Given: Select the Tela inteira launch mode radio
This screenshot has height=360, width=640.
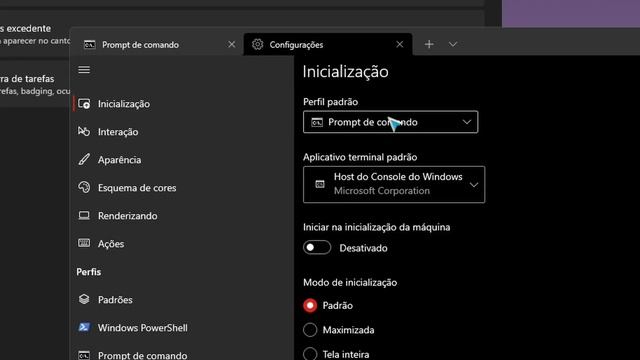Looking at the screenshot, I should pyautogui.click(x=310, y=354).
